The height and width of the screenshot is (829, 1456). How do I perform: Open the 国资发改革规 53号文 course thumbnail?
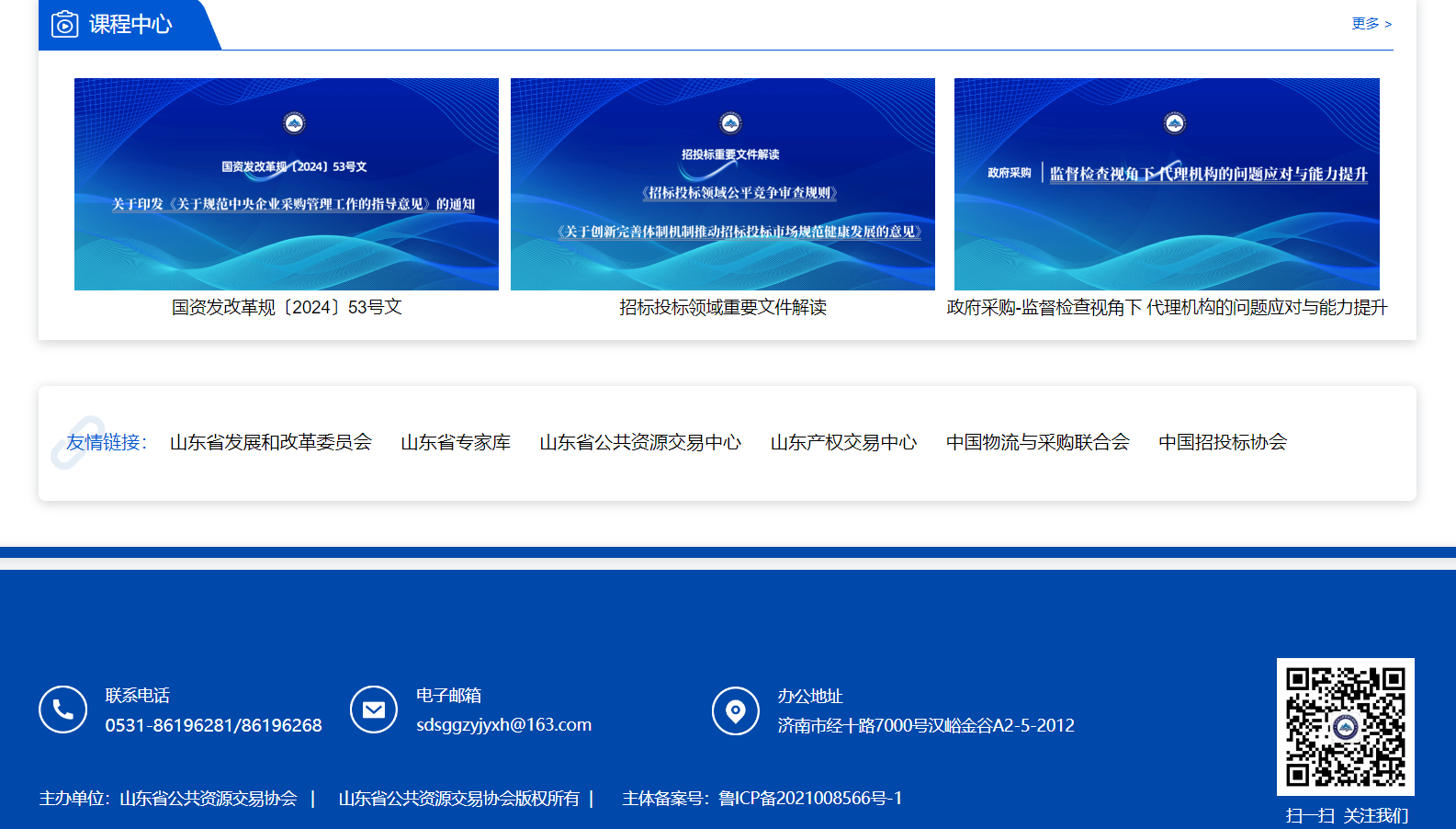pos(286,184)
